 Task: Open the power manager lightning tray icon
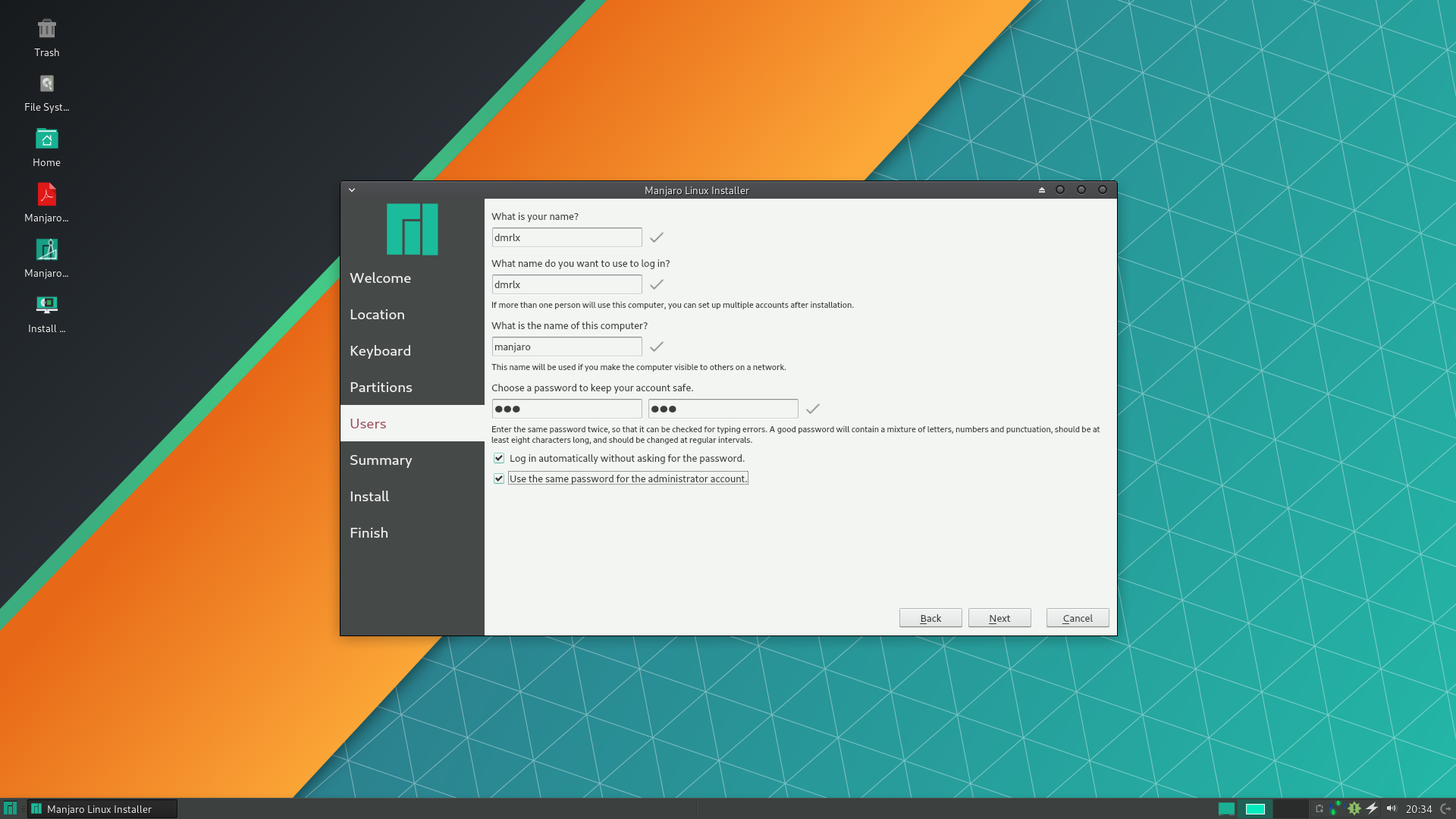point(1372,808)
